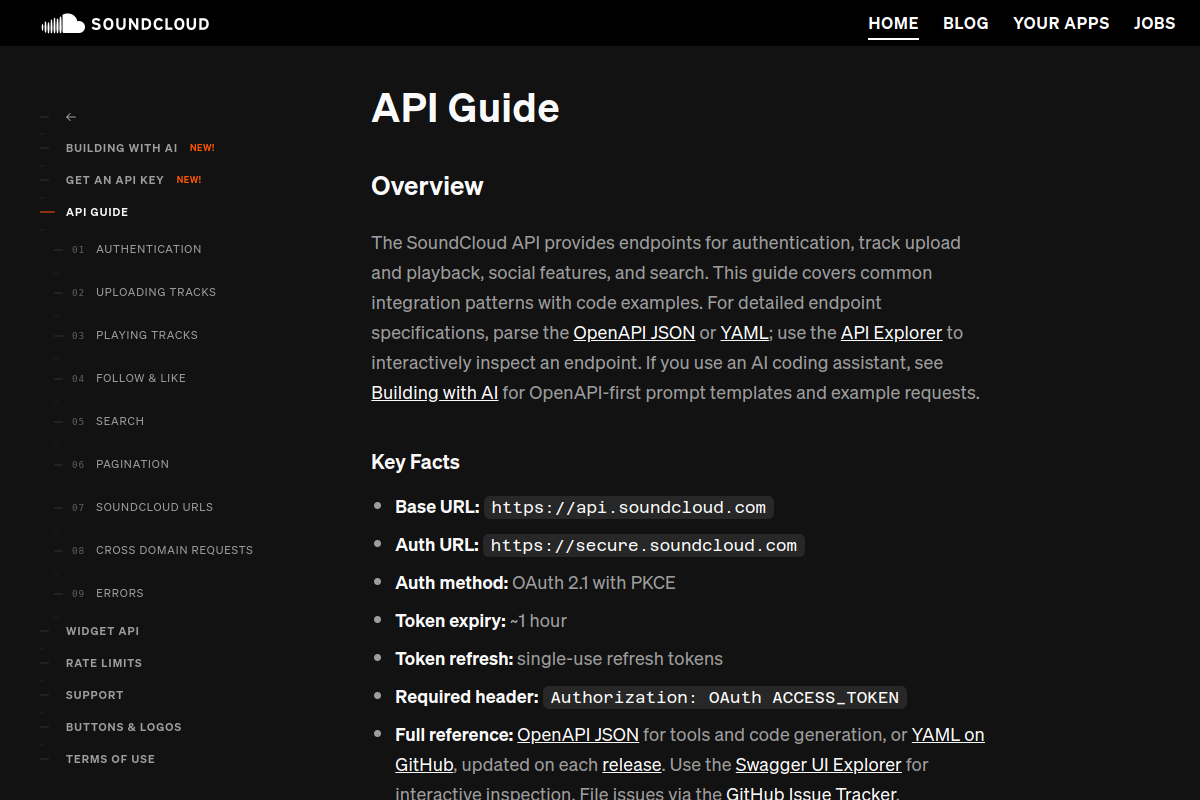
Task: Click the Overview heading
Action: coord(427,186)
